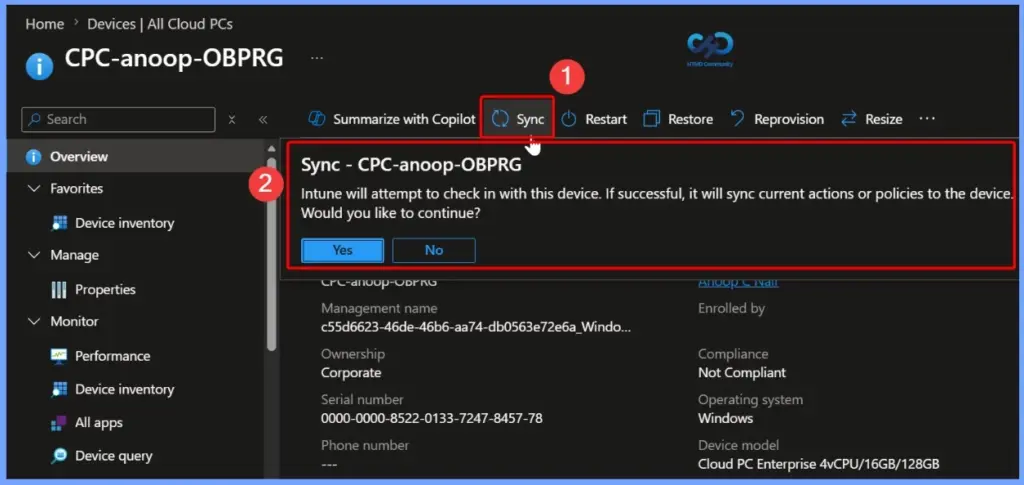Open ellipsis menu next to CPC-anoop-OBPRG title

coord(317,58)
